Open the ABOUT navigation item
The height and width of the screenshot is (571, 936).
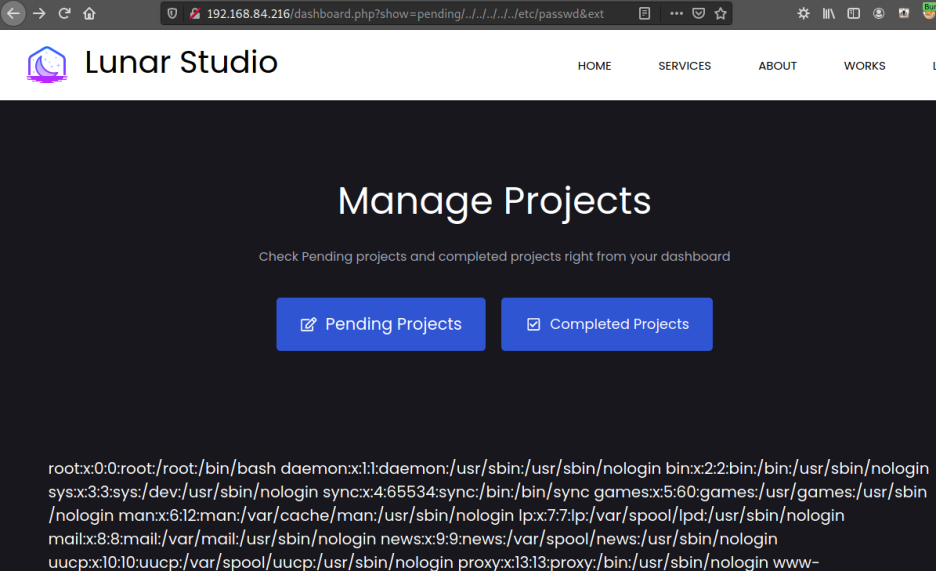point(777,66)
